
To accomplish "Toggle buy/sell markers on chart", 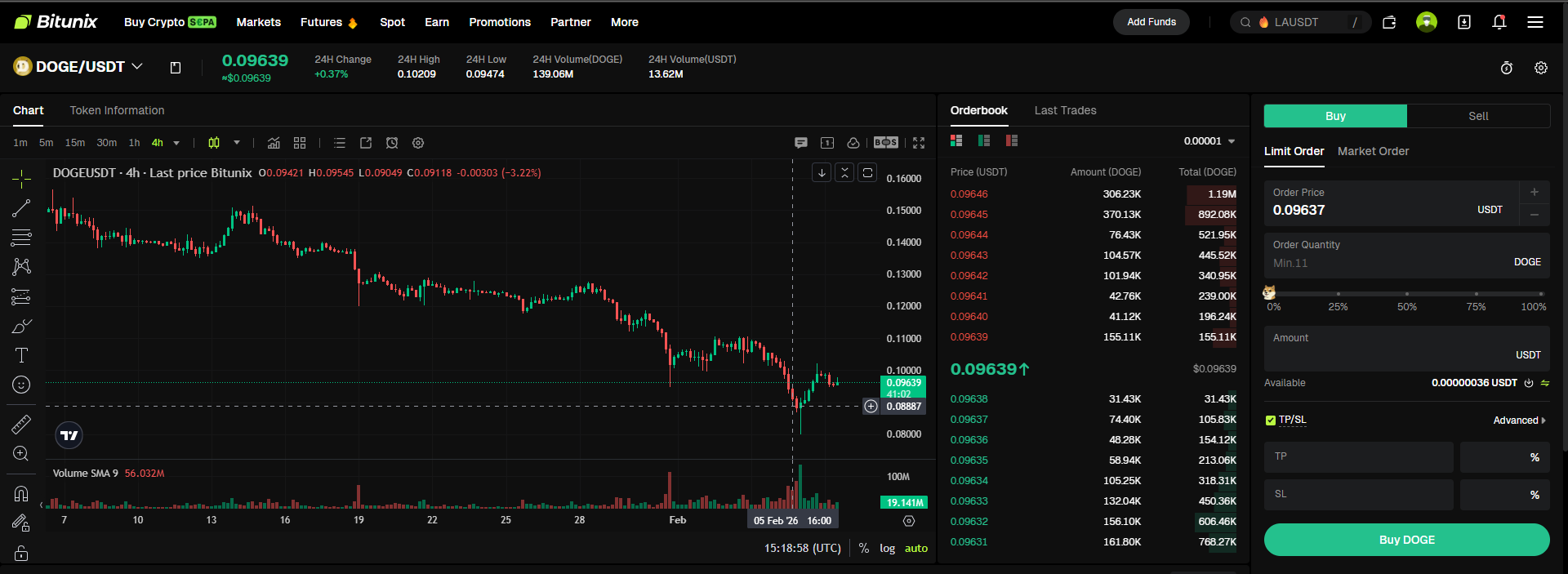I will point(886,143).
